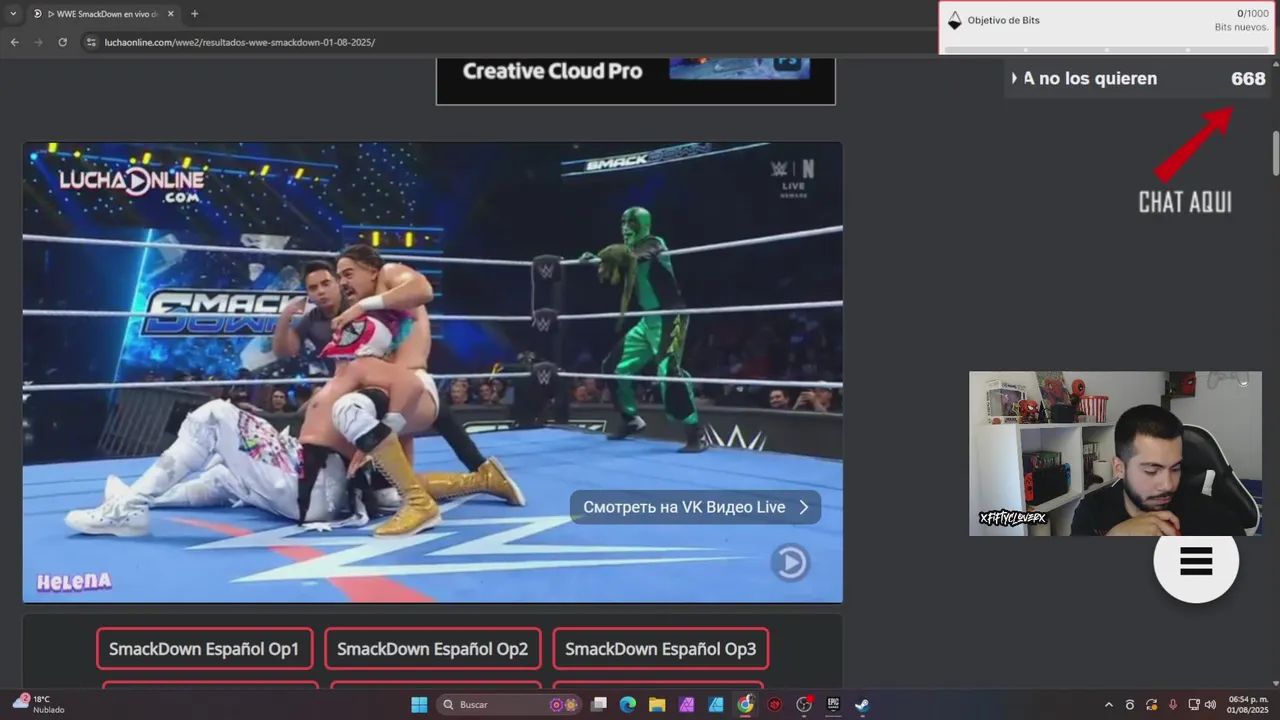Click the viewer count 668
Image resolution: width=1280 pixels, height=720 pixels.
click(1248, 79)
